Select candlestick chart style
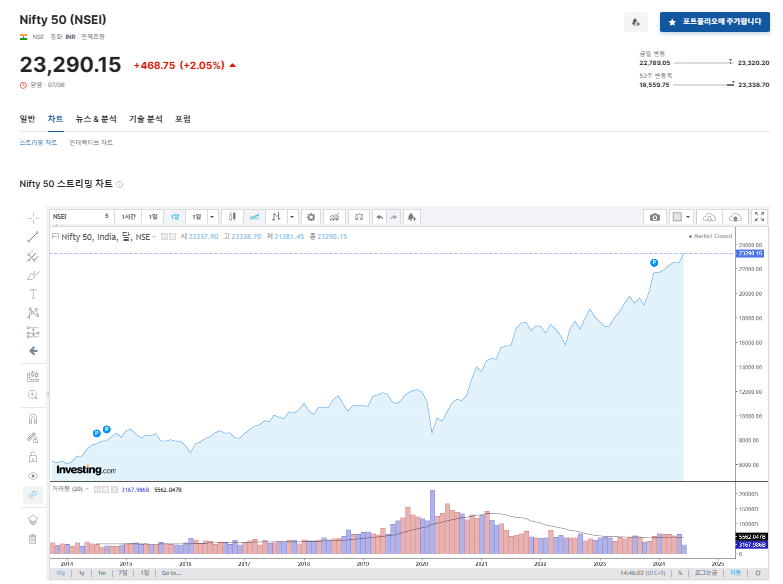This screenshot has height=584, width=783. (x=232, y=217)
